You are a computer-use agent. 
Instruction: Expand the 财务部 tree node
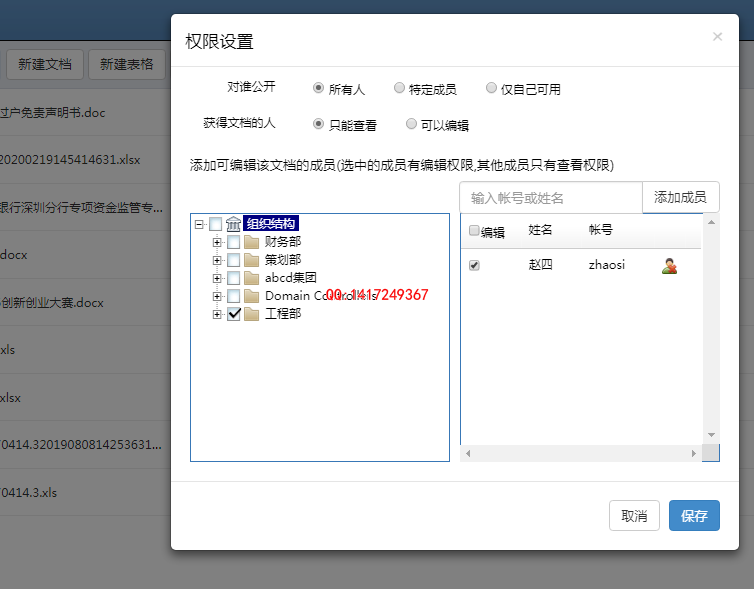(217, 242)
